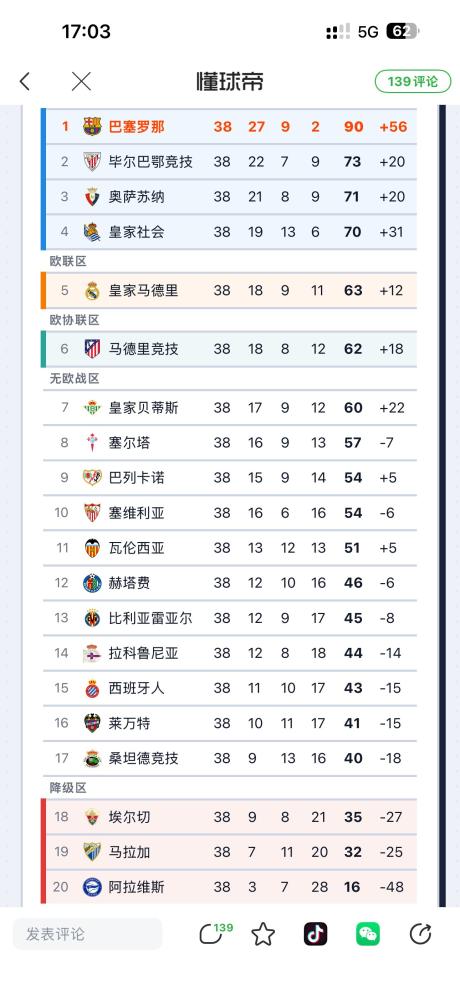Select the Barcelona club crest

tap(92, 127)
